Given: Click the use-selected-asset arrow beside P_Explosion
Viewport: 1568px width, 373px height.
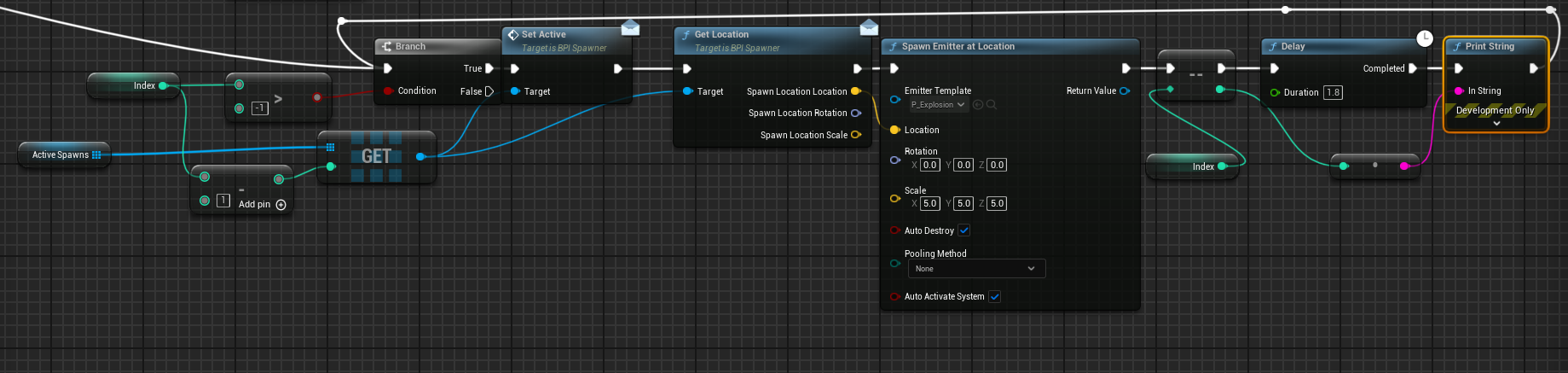Looking at the screenshot, I should [978, 105].
